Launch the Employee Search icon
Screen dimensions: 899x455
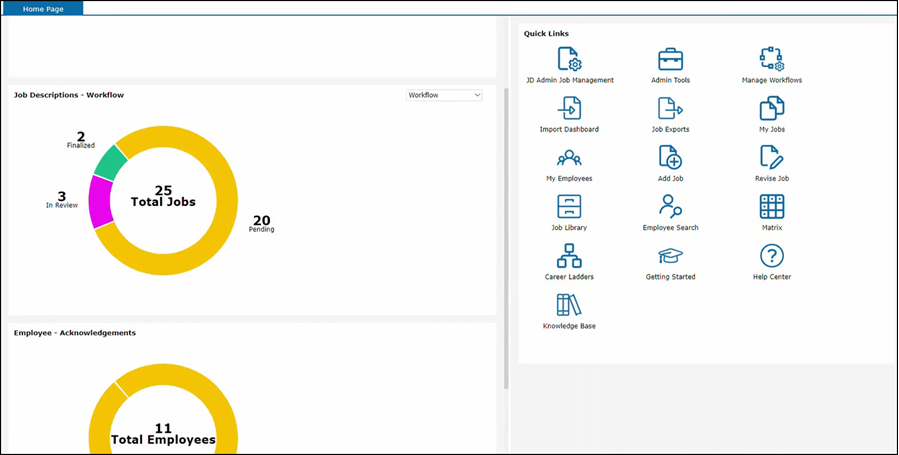(x=670, y=206)
